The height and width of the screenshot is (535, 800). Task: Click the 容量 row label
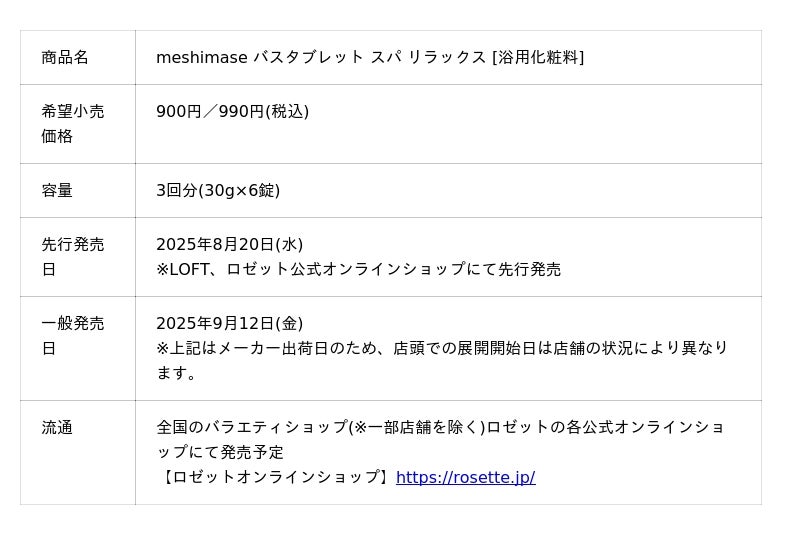pyautogui.click(x=57, y=191)
